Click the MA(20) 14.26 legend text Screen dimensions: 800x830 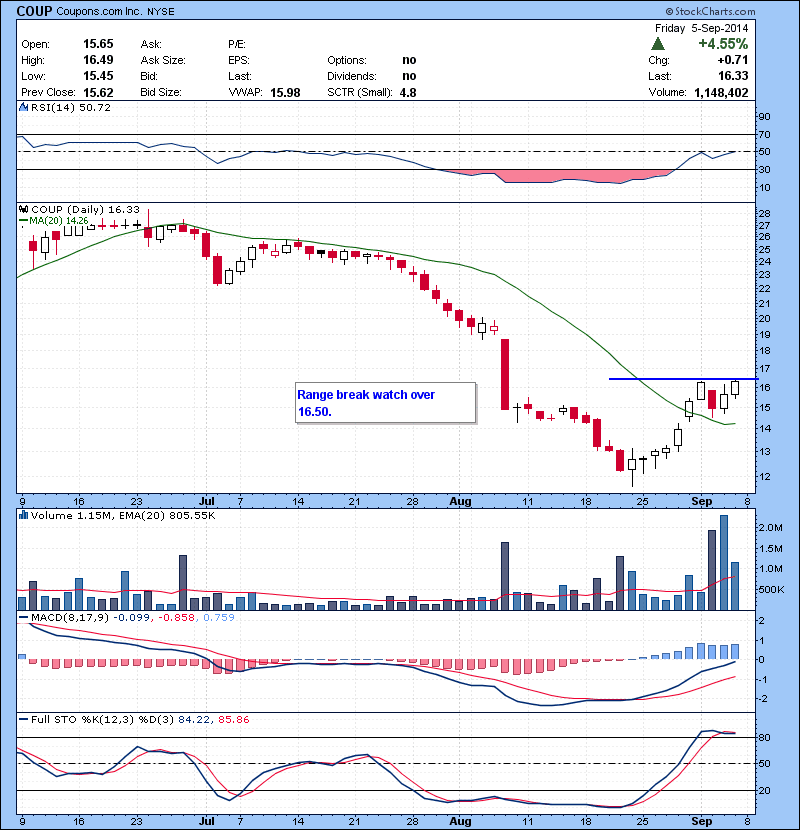59,220
